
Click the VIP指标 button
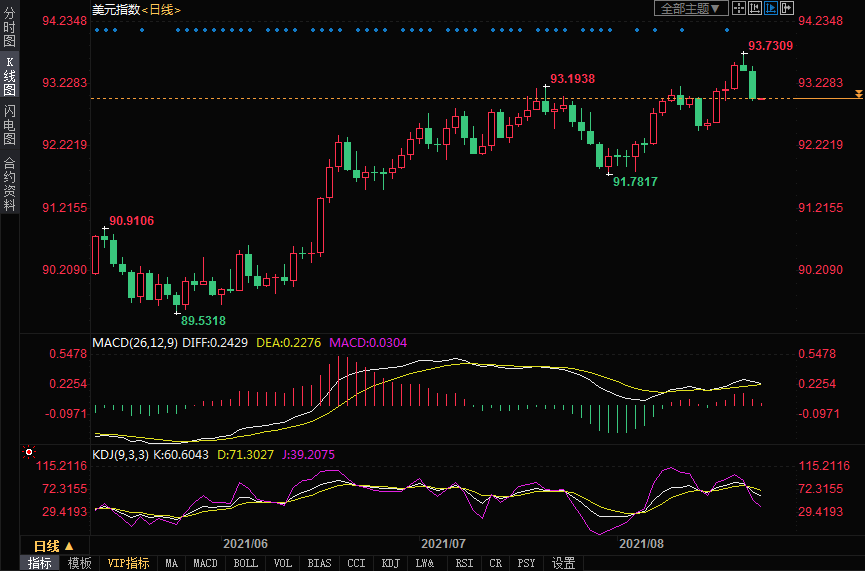pyautogui.click(x=128, y=563)
